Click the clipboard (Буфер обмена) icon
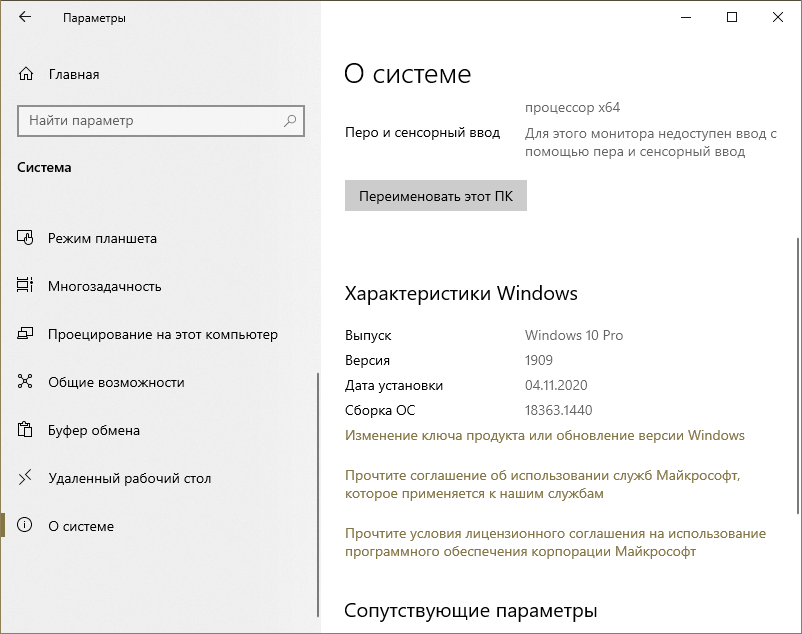The height and width of the screenshot is (634, 802). point(26,431)
